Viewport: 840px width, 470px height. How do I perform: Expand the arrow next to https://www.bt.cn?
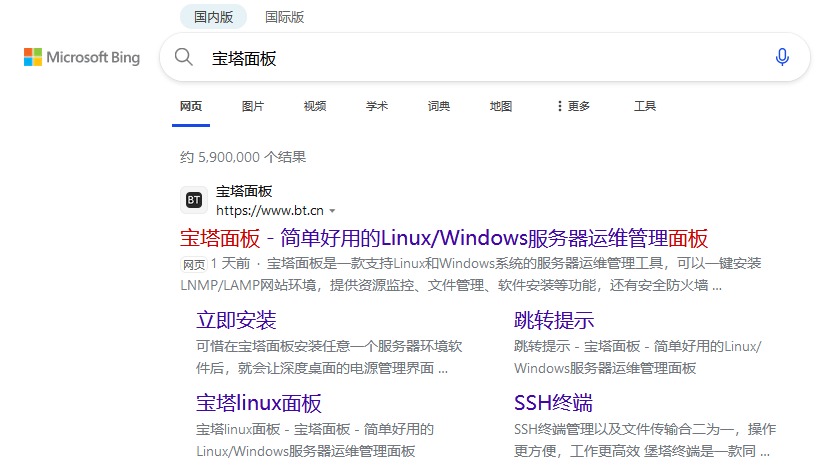pos(332,211)
